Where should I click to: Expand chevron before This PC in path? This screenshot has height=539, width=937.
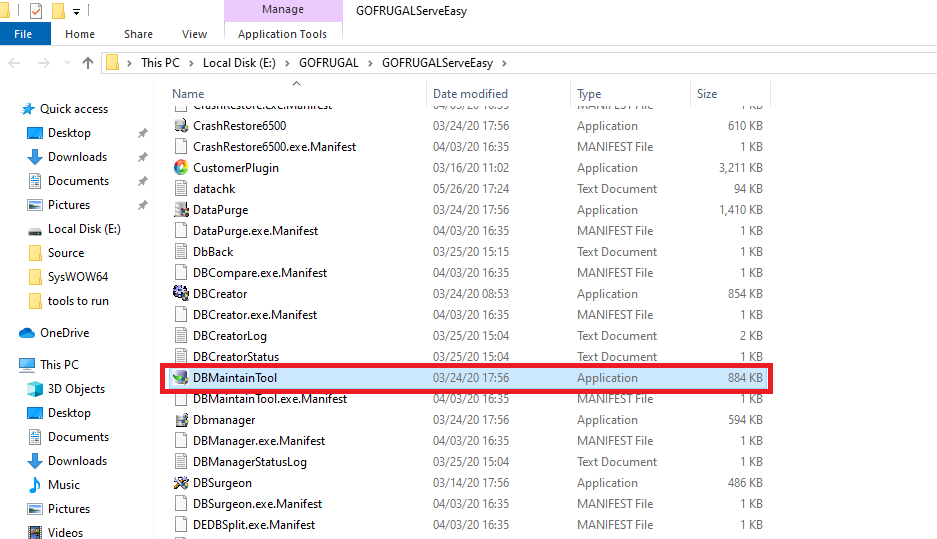click(129, 63)
